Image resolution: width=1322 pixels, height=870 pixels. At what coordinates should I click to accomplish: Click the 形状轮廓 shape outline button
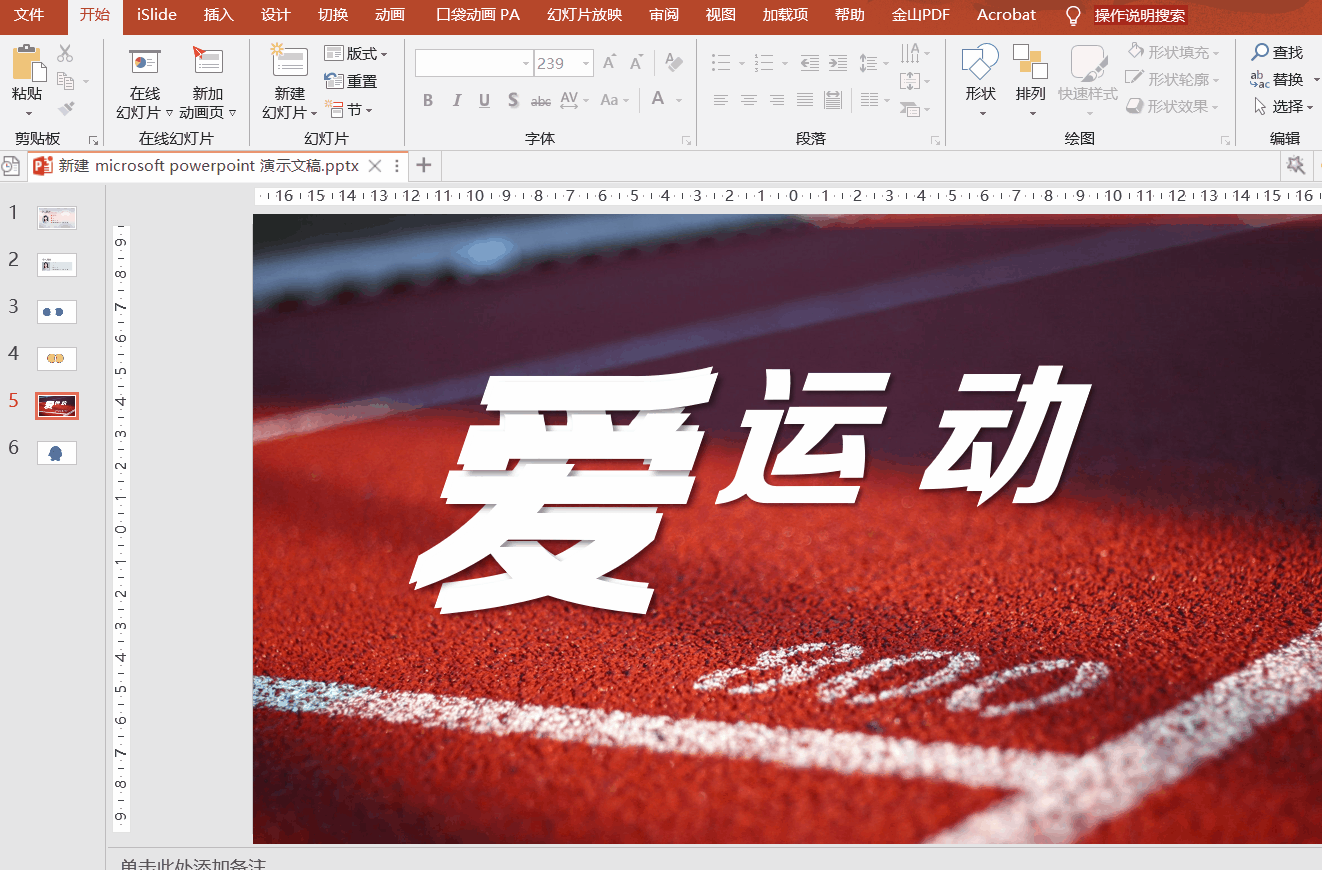1174,79
